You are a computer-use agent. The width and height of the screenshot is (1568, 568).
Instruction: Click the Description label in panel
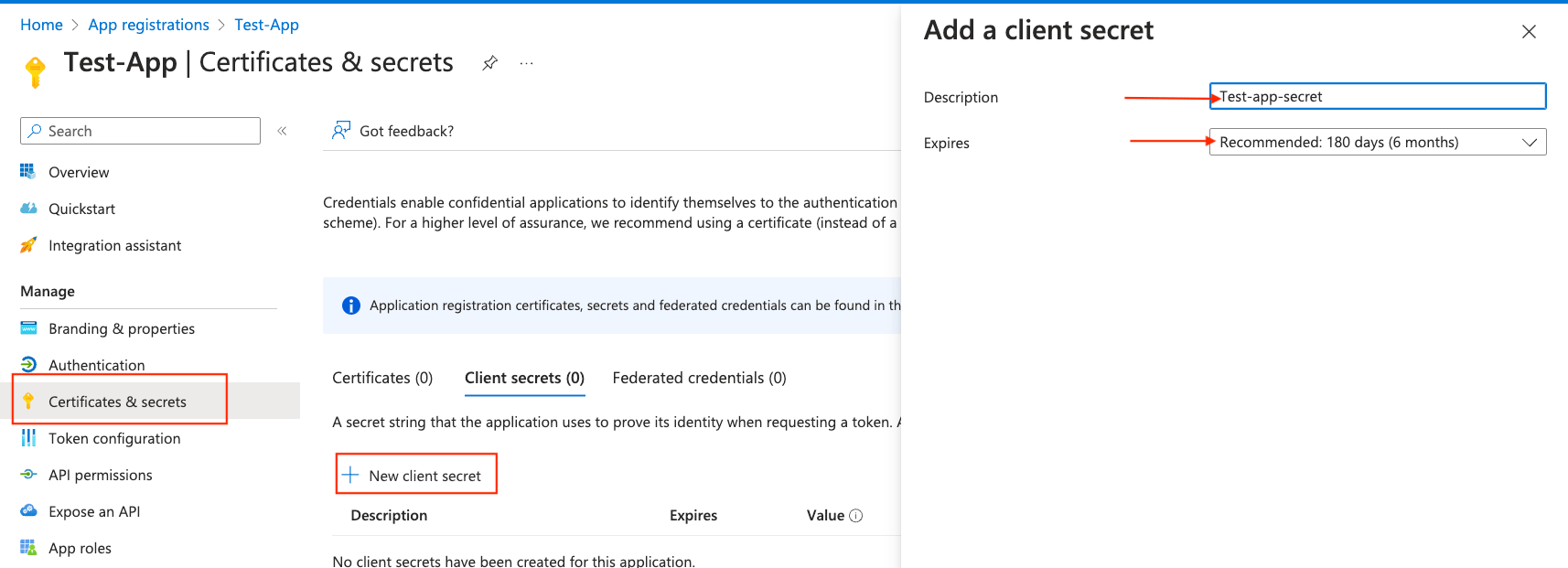coord(961,97)
